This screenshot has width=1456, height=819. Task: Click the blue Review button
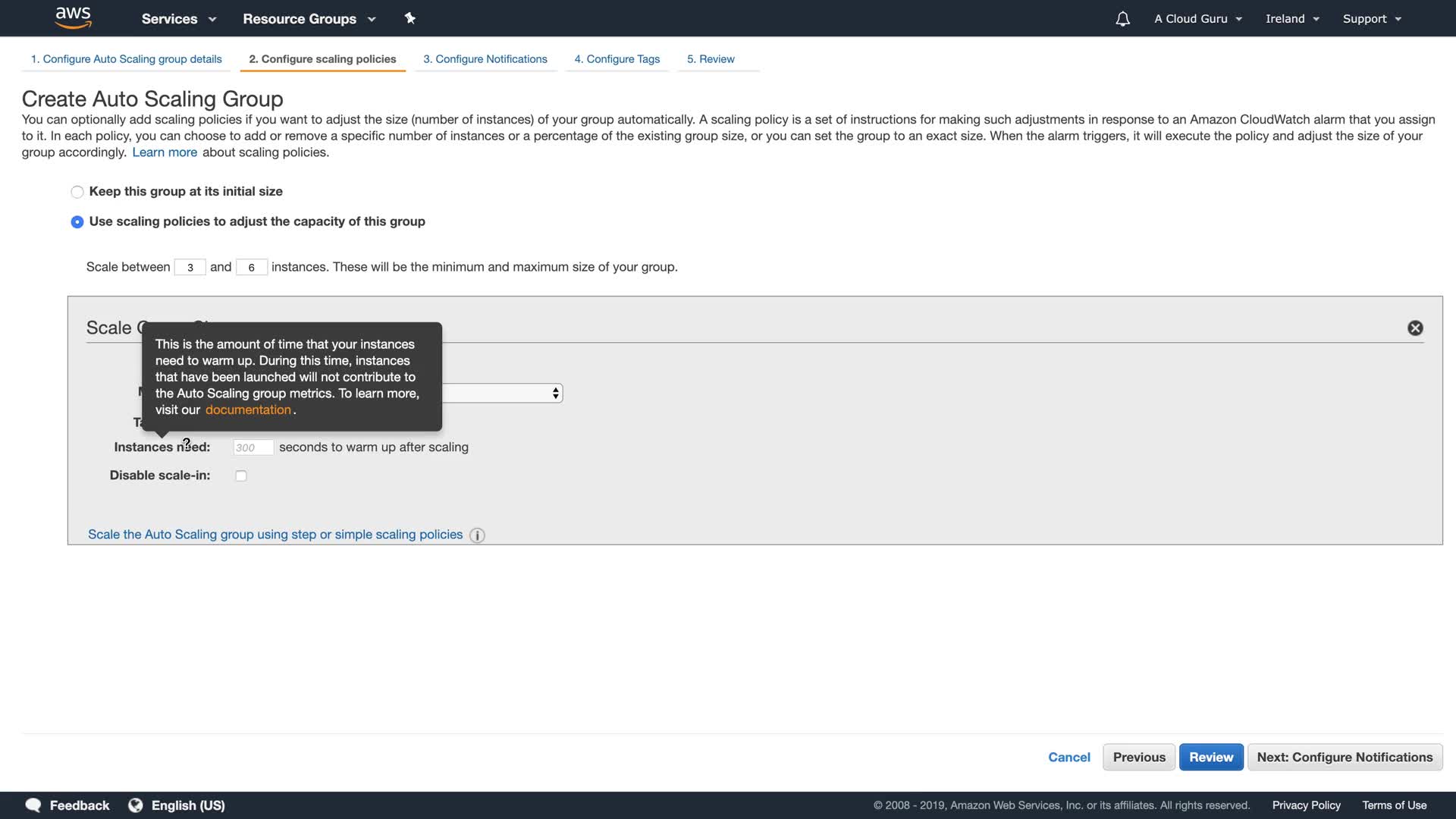tap(1210, 757)
